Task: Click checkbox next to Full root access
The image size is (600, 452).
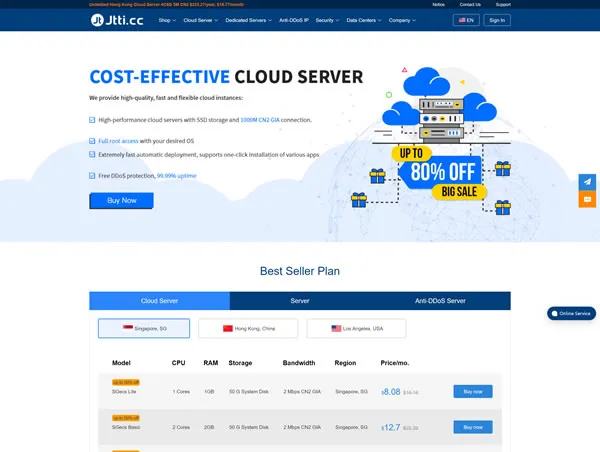Action: tap(92, 141)
